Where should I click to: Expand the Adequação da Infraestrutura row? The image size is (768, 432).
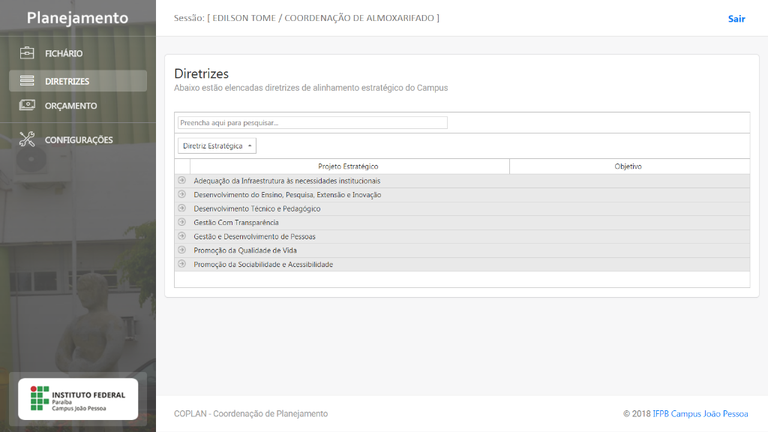182,180
